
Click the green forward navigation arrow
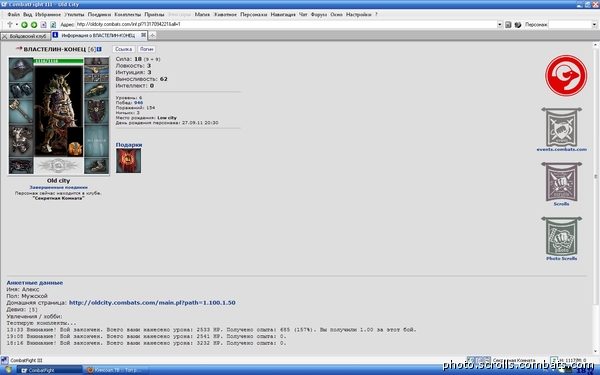[34, 24]
